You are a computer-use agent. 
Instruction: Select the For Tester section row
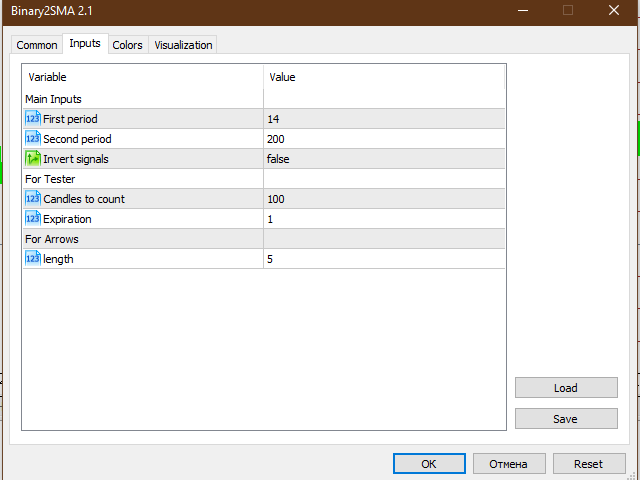tap(264, 179)
